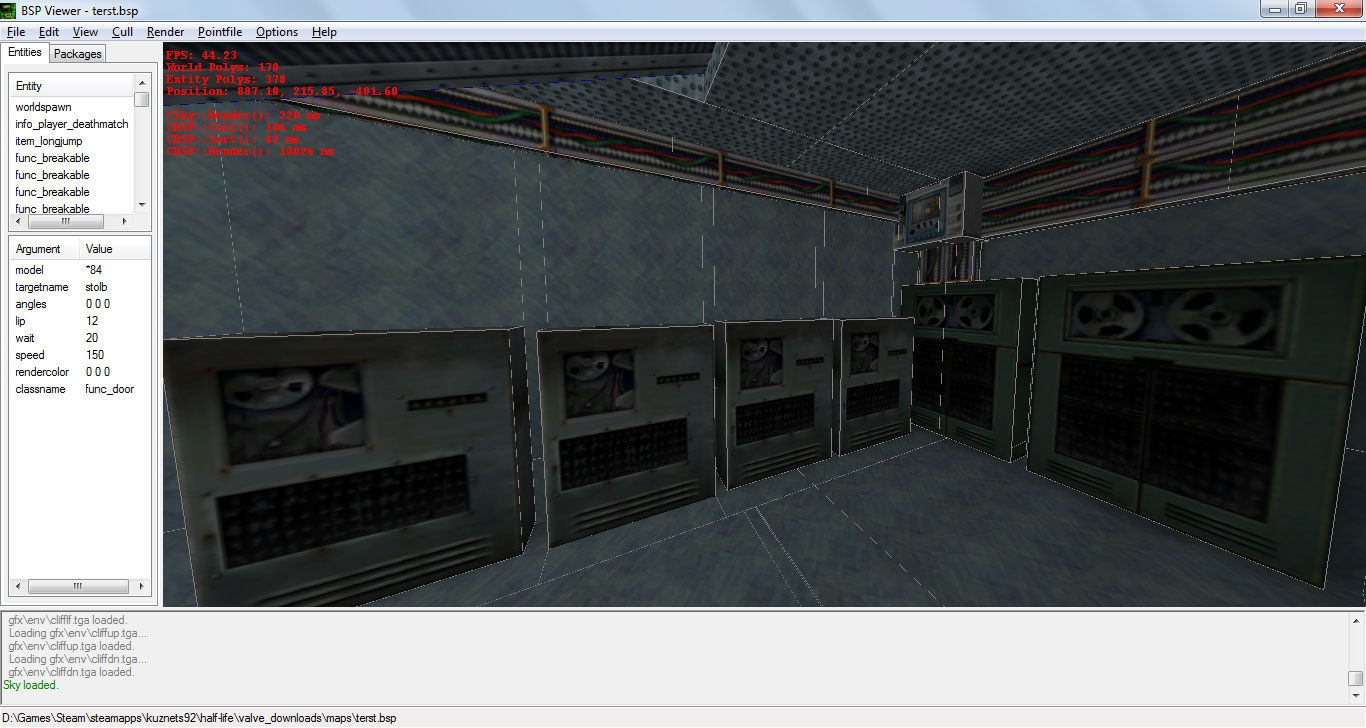Click the wall-mounted control box in viewport
The width and height of the screenshot is (1366, 728).
click(942, 210)
